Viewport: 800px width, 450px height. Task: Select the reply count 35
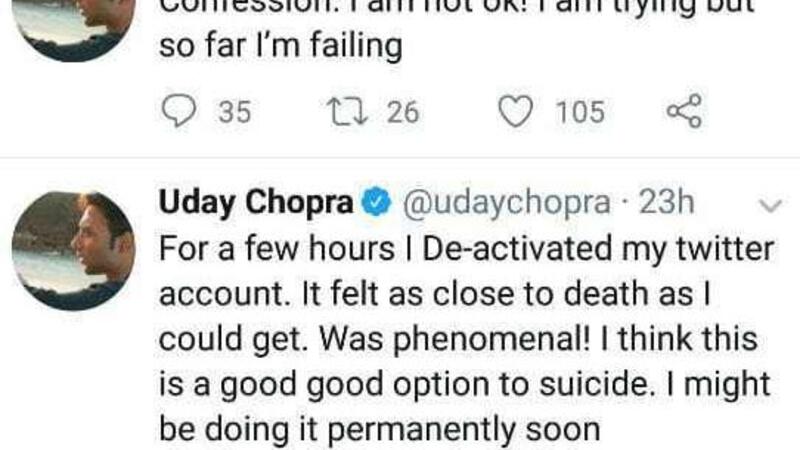point(234,112)
